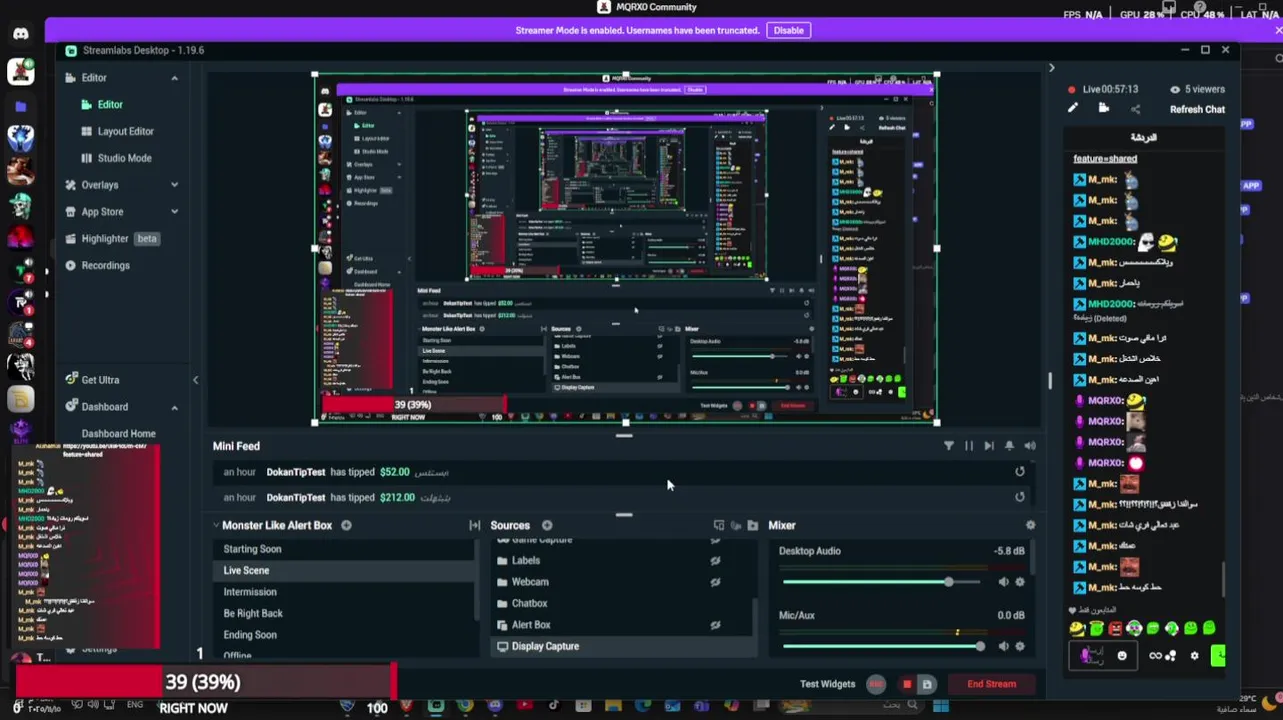Select the Display Capture source
This screenshot has height=720, width=1283.
[620, 646]
